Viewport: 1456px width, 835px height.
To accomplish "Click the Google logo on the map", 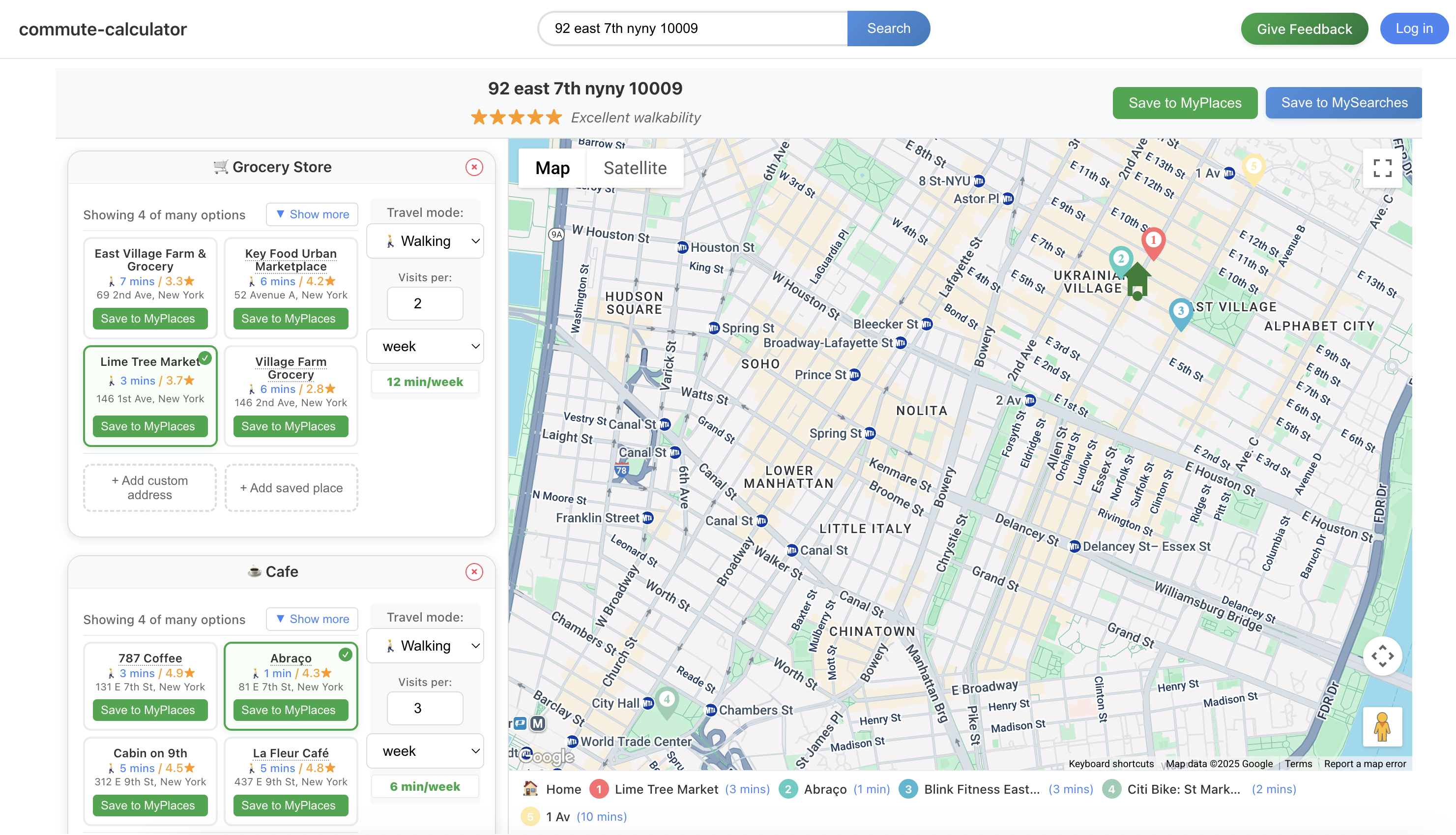I will [x=546, y=756].
